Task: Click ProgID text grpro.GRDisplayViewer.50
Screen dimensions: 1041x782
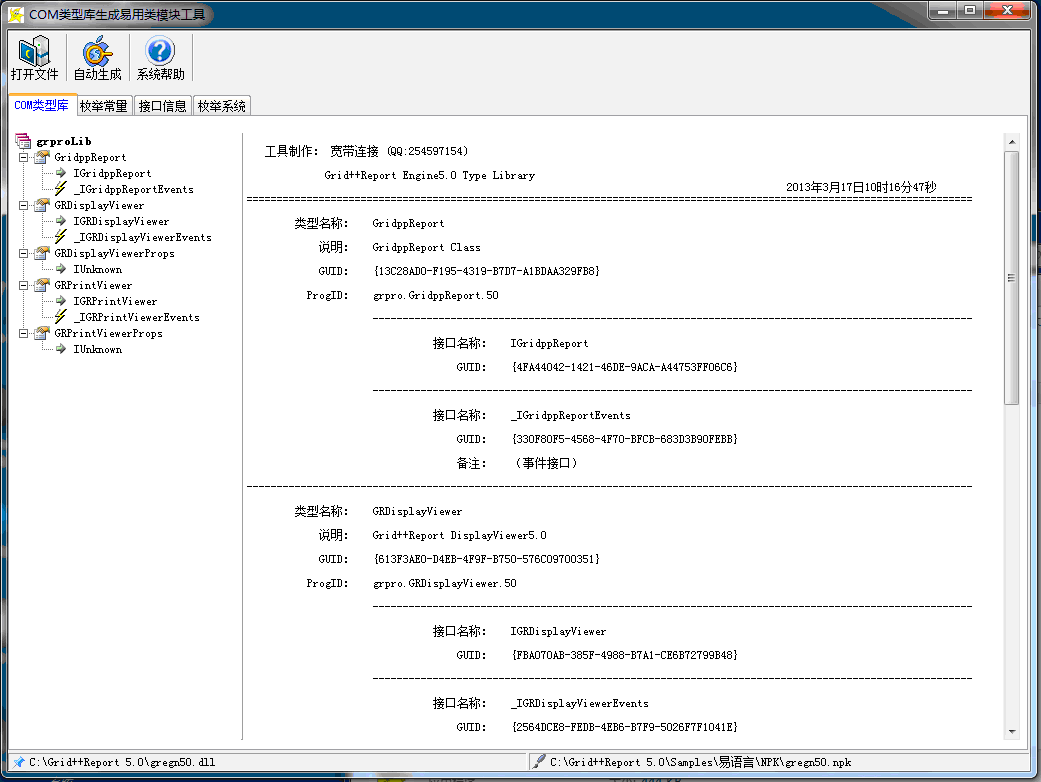Action: click(x=445, y=584)
